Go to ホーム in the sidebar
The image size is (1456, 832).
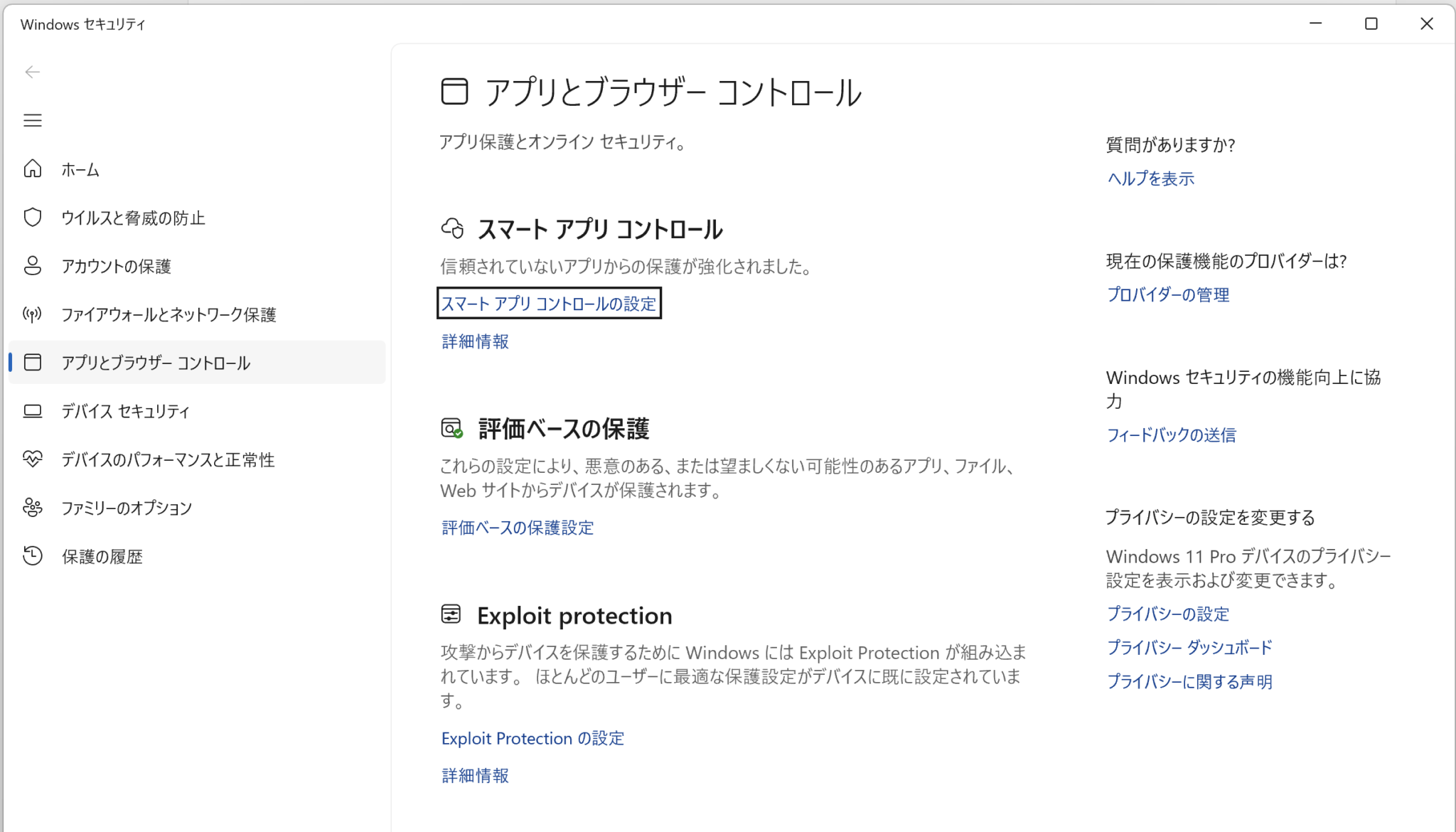[197, 169]
